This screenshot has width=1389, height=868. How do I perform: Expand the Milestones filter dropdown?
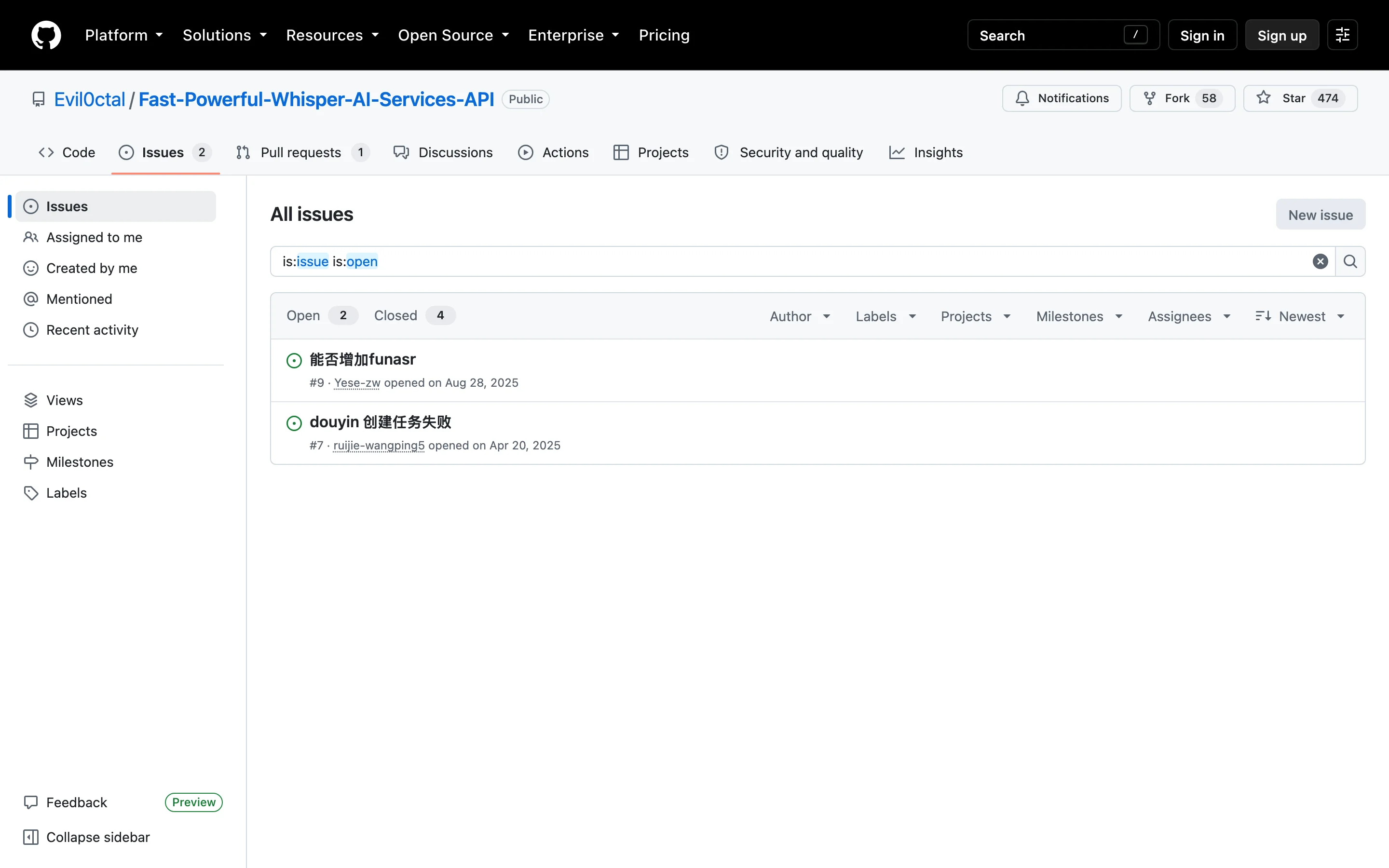click(x=1079, y=316)
